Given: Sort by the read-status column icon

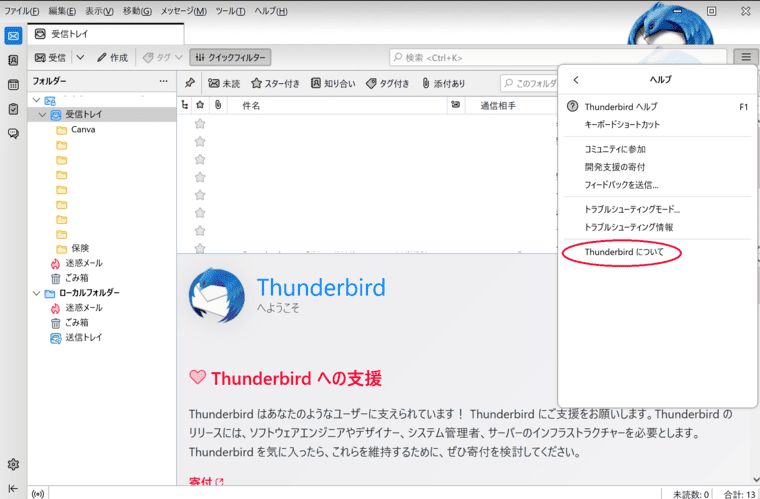Looking at the screenshot, I should click(455, 105).
